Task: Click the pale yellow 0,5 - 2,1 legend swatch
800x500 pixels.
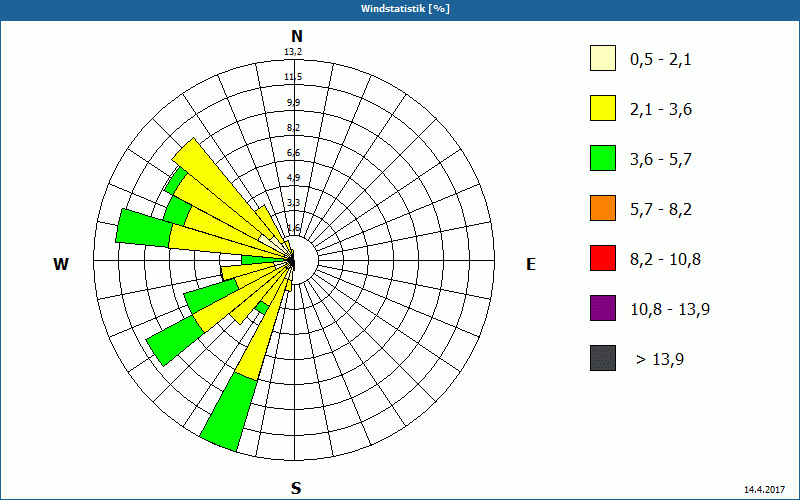Action: (603, 58)
